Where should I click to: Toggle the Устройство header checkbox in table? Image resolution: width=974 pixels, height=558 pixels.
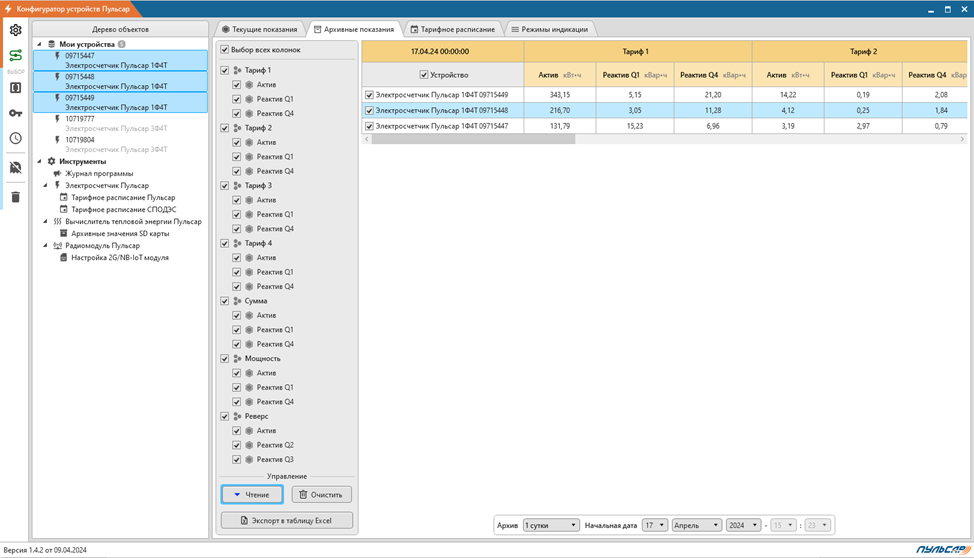(x=424, y=75)
